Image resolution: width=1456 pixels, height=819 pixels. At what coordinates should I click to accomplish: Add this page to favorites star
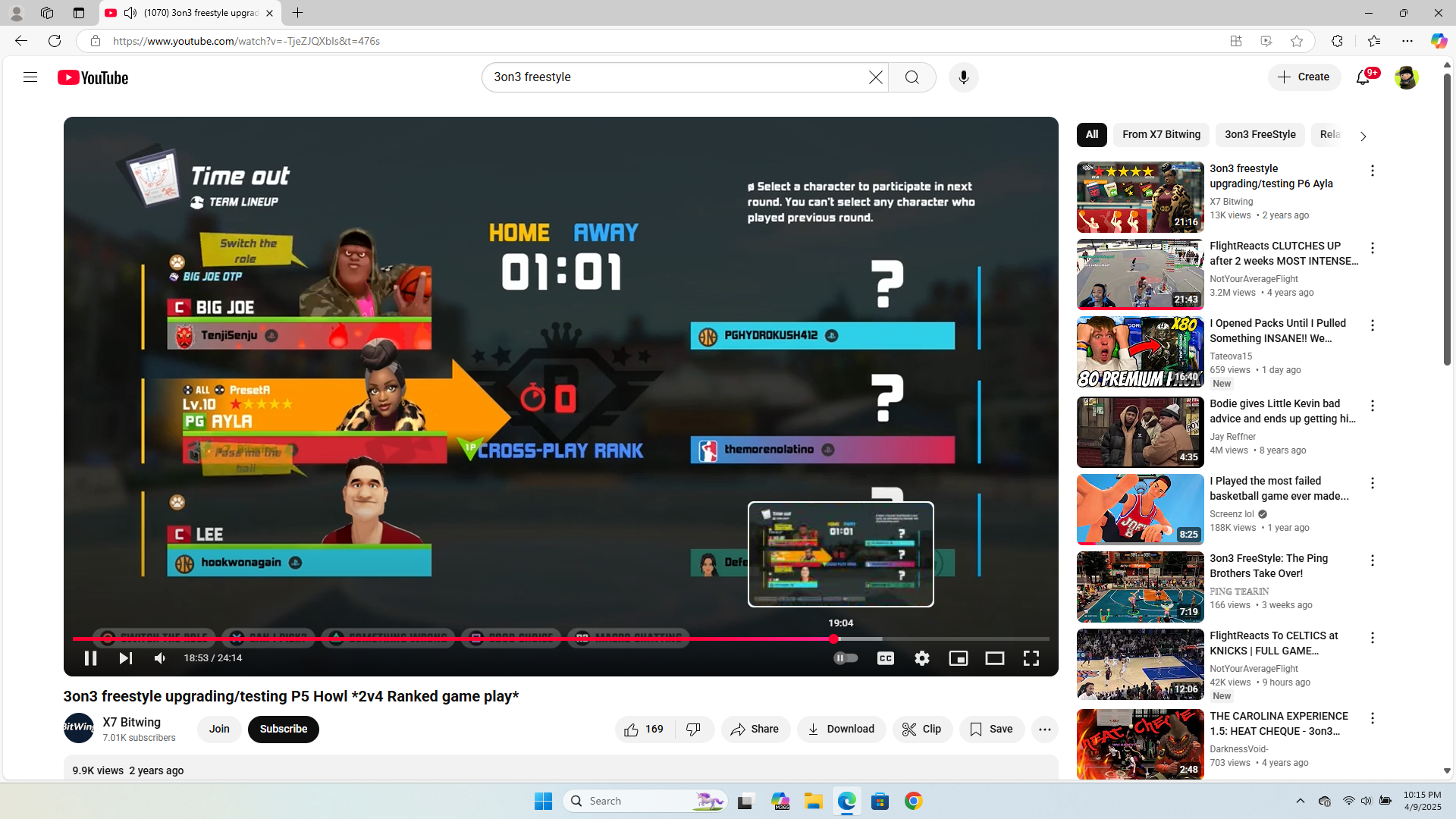coord(1297,41)
